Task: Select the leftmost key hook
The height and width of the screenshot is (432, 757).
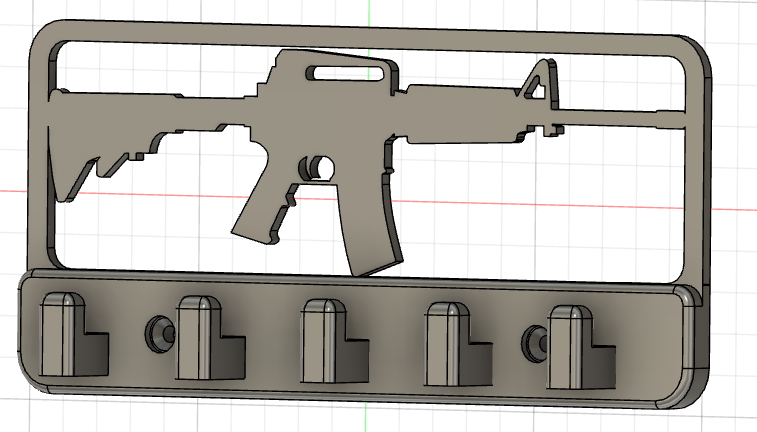Action: pos(72,334)
